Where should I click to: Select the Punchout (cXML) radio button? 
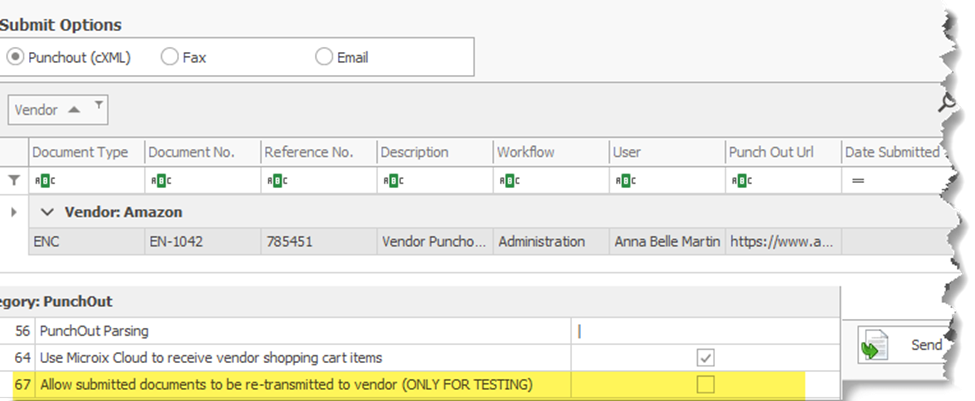click(x=16, y=57)
